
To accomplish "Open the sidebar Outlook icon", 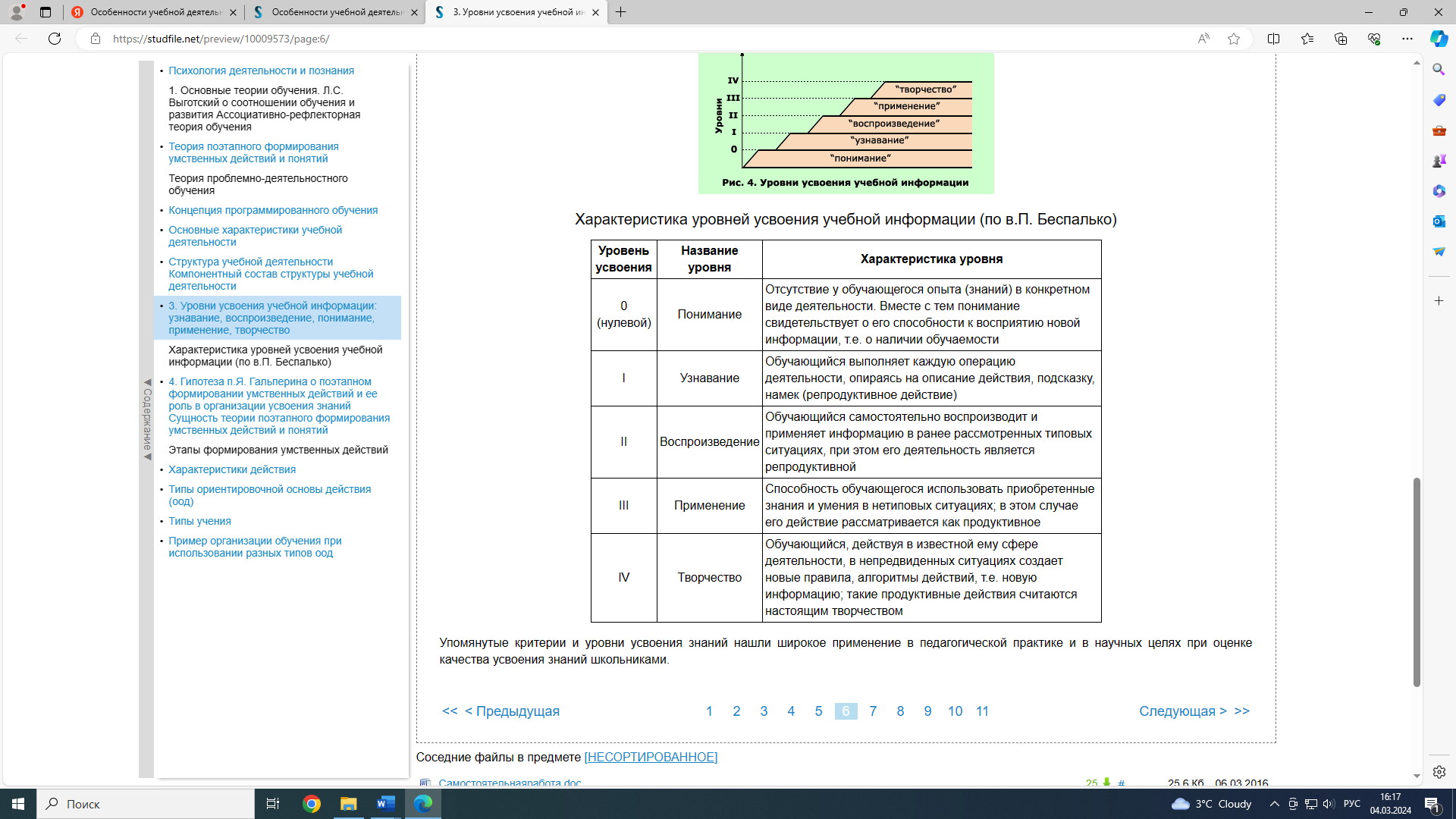I will point(1439,221).
